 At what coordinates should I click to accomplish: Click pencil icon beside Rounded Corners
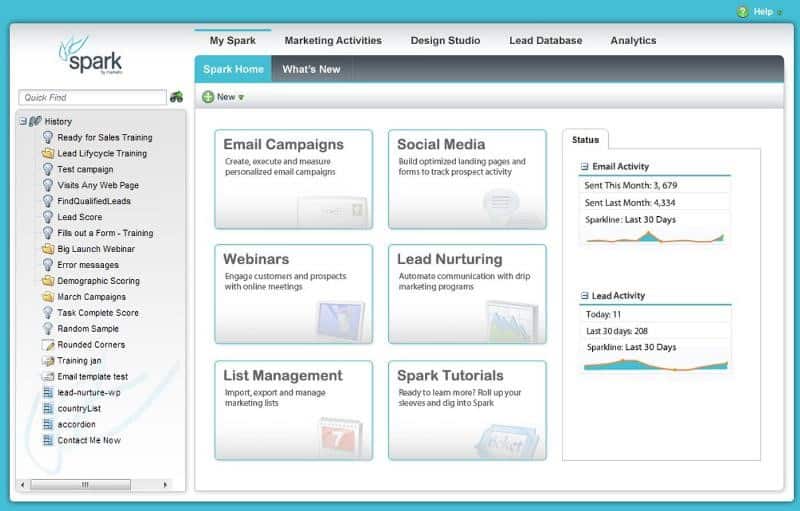[48, 345]
